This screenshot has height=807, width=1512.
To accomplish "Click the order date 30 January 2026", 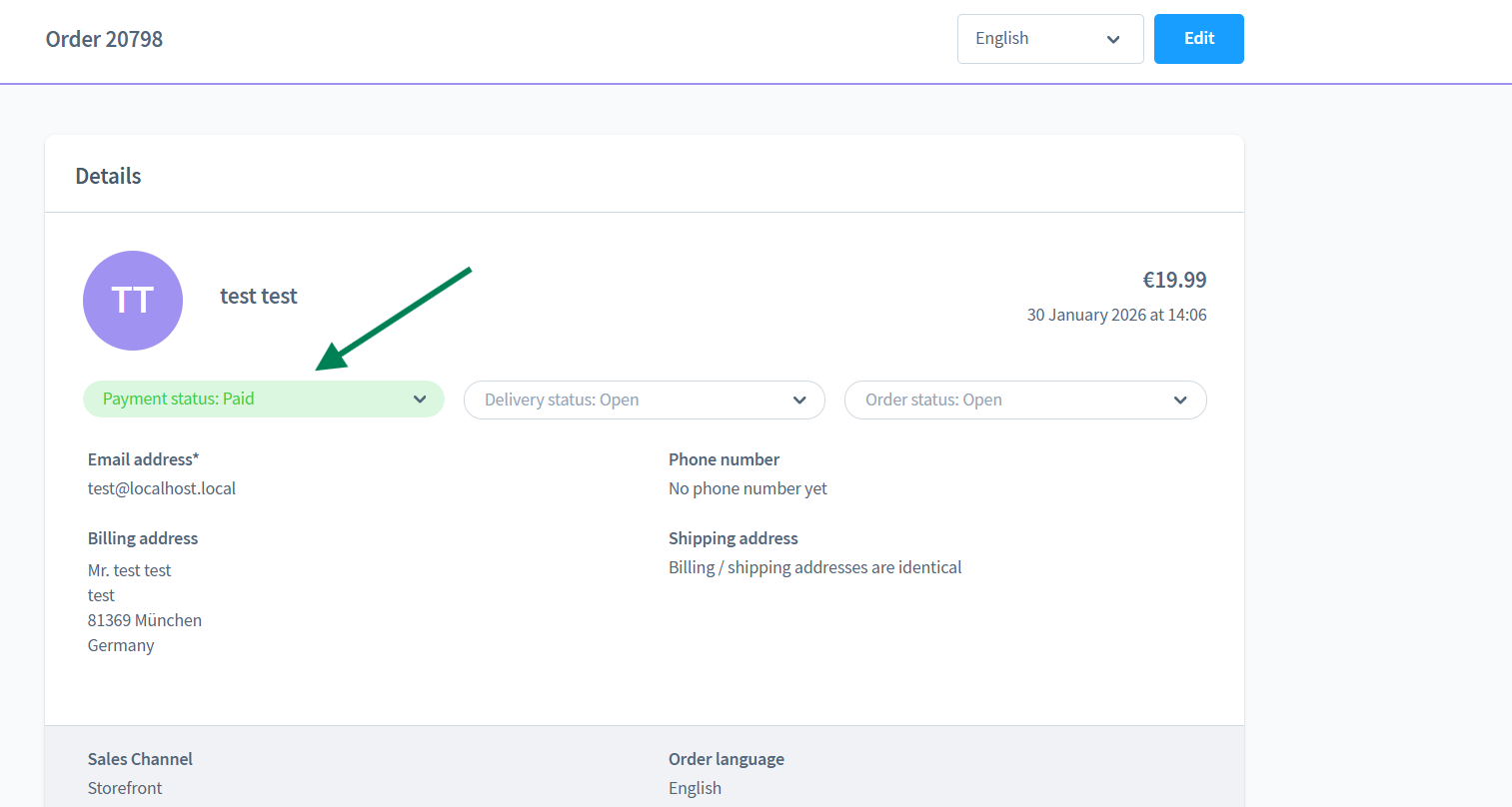I will pos(1116,315).
